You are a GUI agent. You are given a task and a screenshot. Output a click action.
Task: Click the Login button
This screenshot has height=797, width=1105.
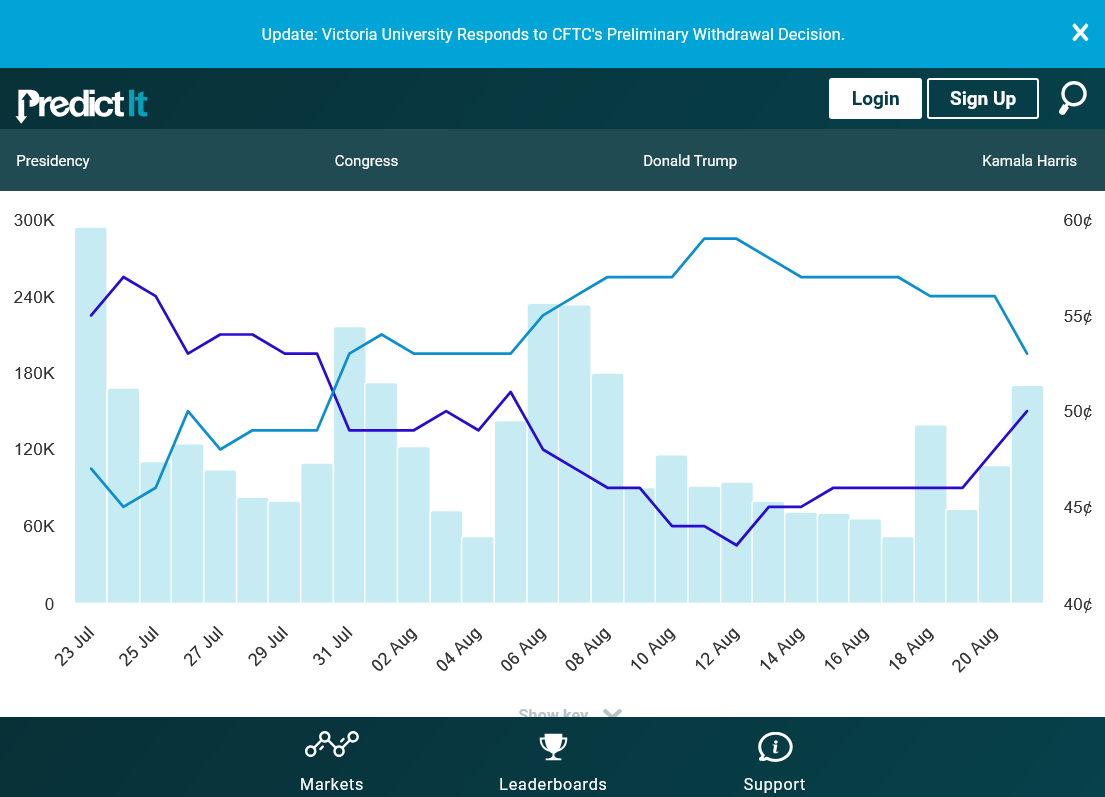coord(875,98)
